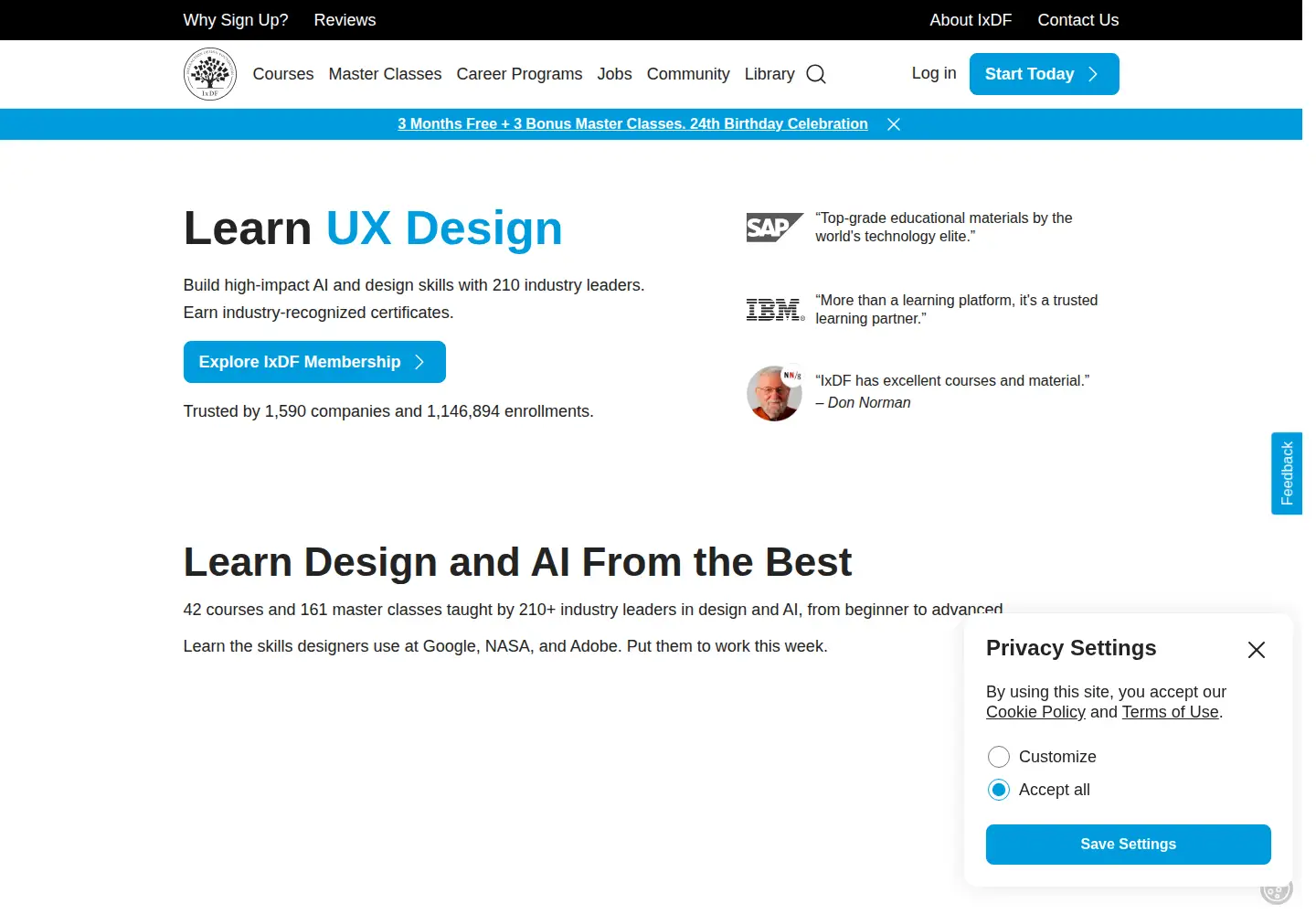The image size is (1316, 914).
Task: Click the Contact Us link
Action: click(1078, 20)
